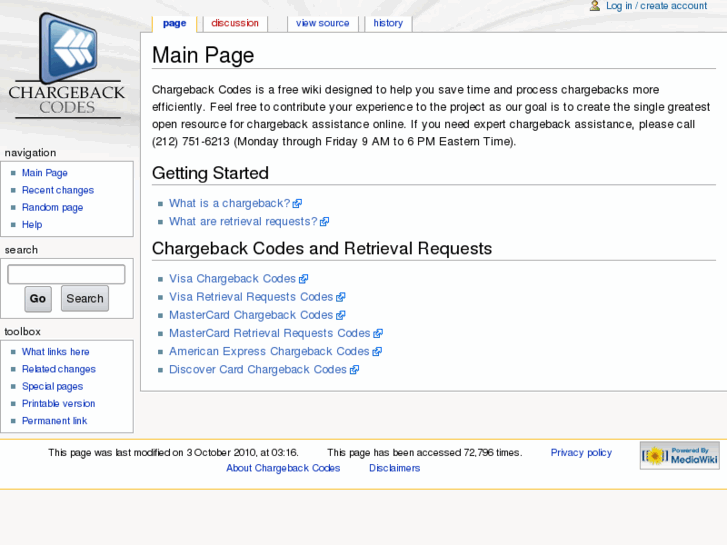Viewport: 727px width, 545px height.
Task: Open the Help link in navigation
Action: [x=32, y=225]
